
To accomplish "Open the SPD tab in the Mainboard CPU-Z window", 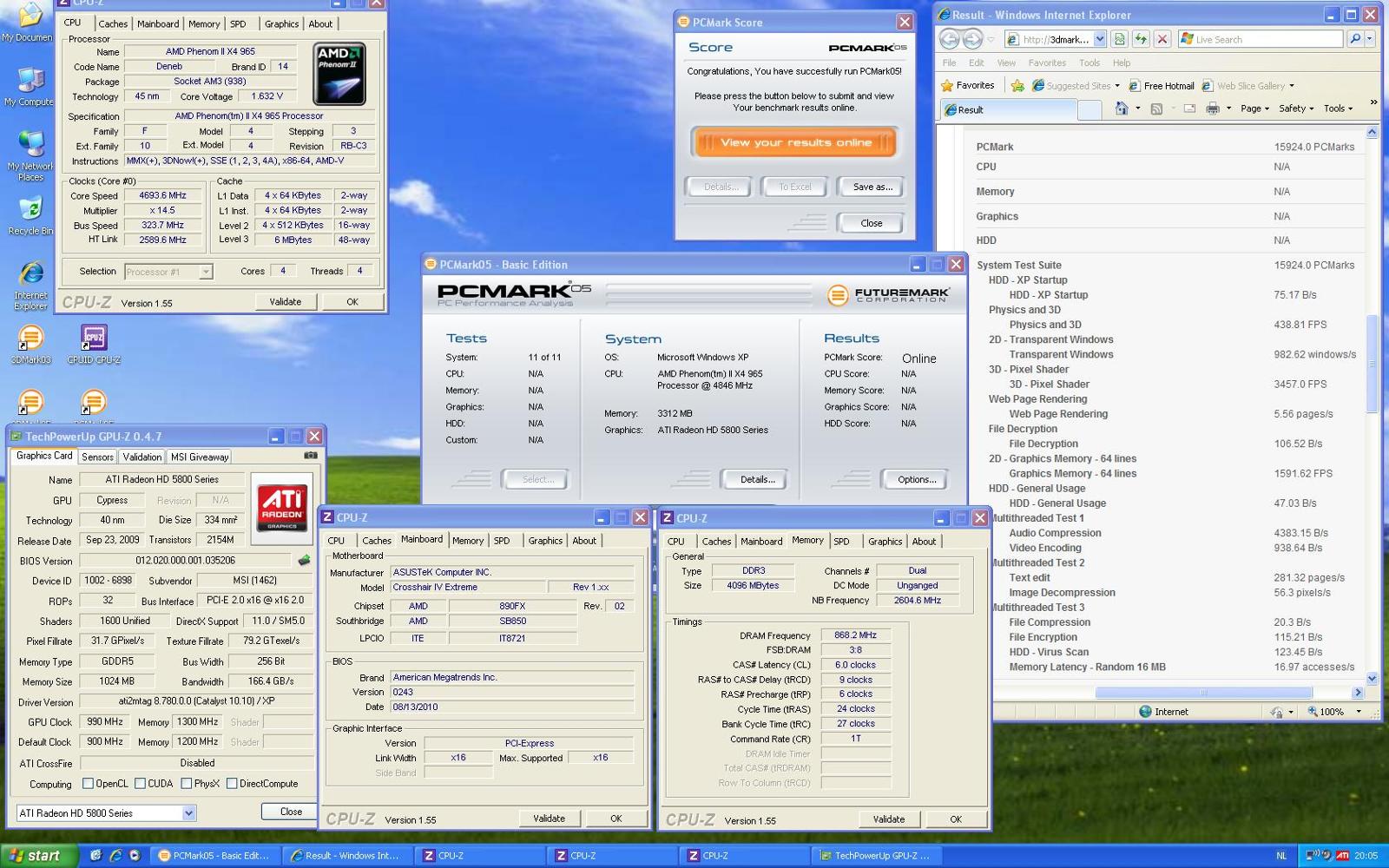I will coord(502,540).
